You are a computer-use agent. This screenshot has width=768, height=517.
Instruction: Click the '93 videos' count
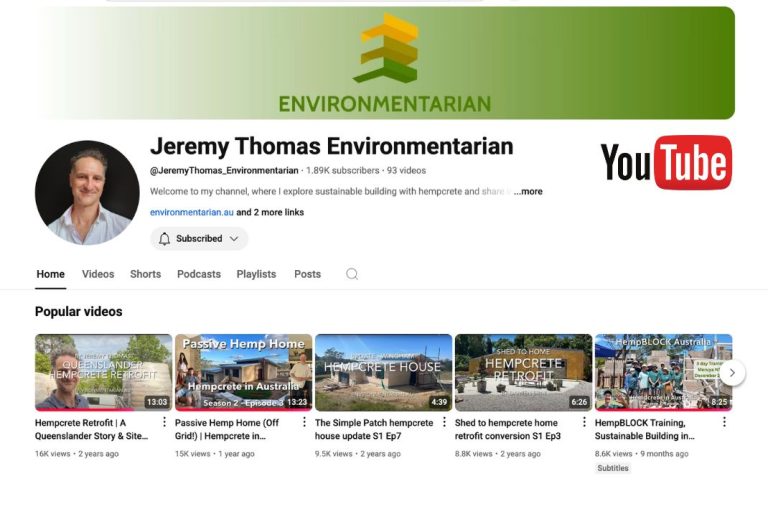[x=407, y=170]
